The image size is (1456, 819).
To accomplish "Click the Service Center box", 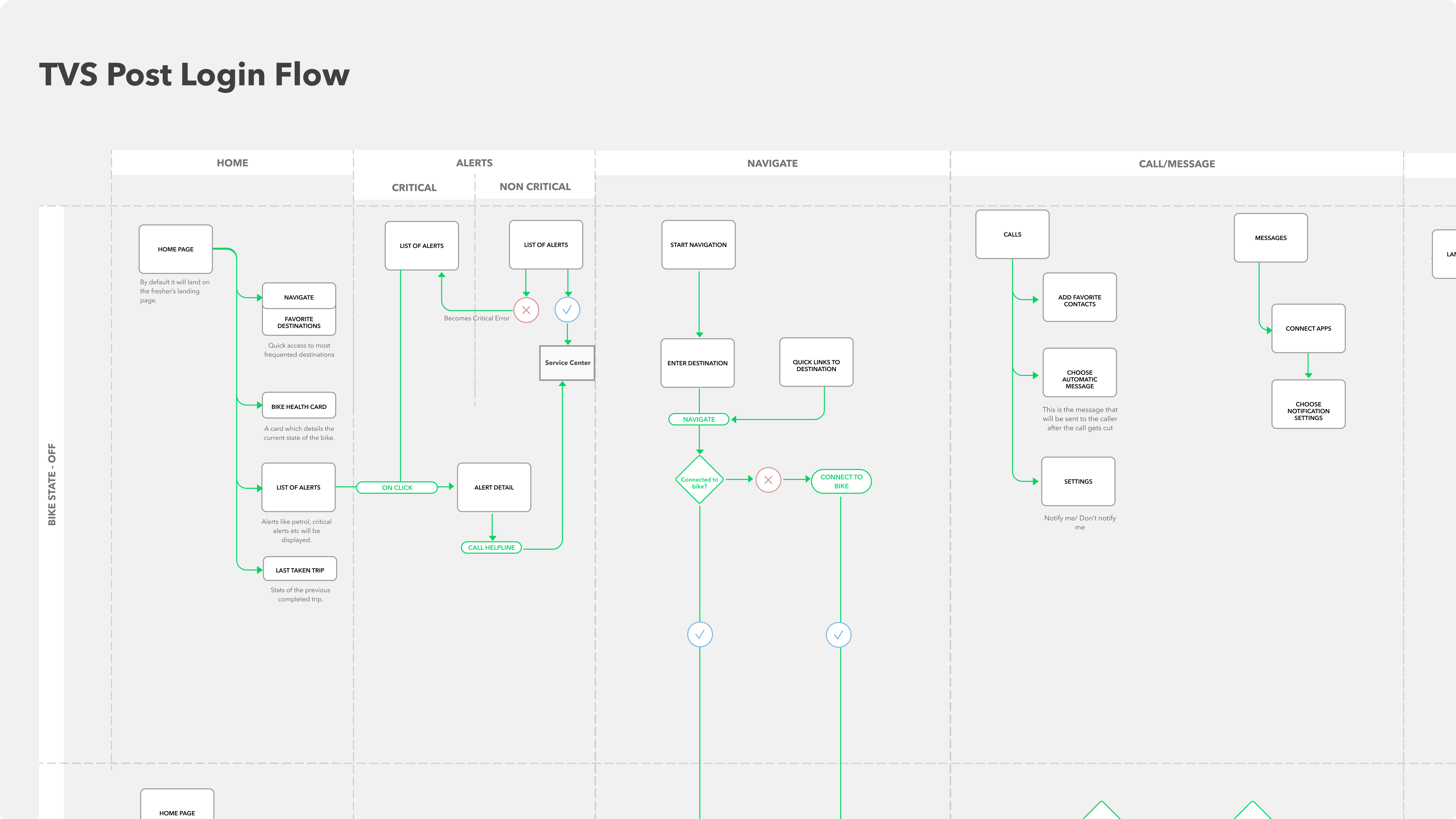I will [x=567, y=363].
